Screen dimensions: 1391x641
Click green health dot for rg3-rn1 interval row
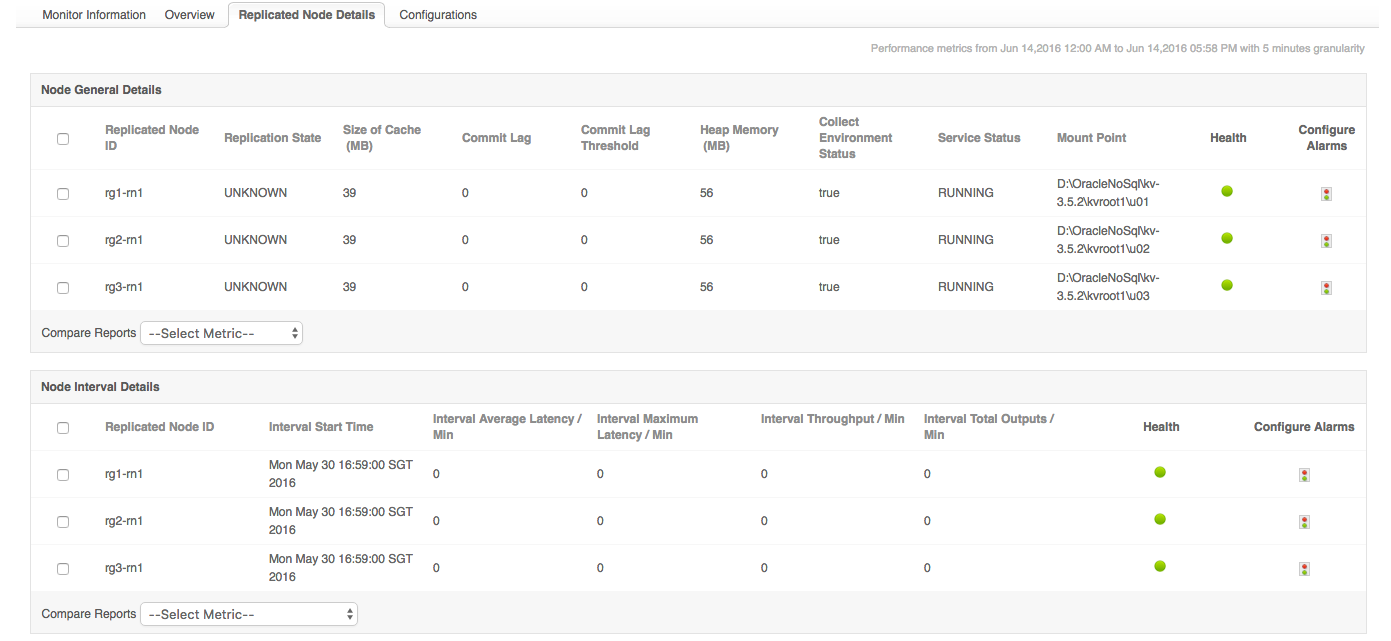click(1160, 566)
